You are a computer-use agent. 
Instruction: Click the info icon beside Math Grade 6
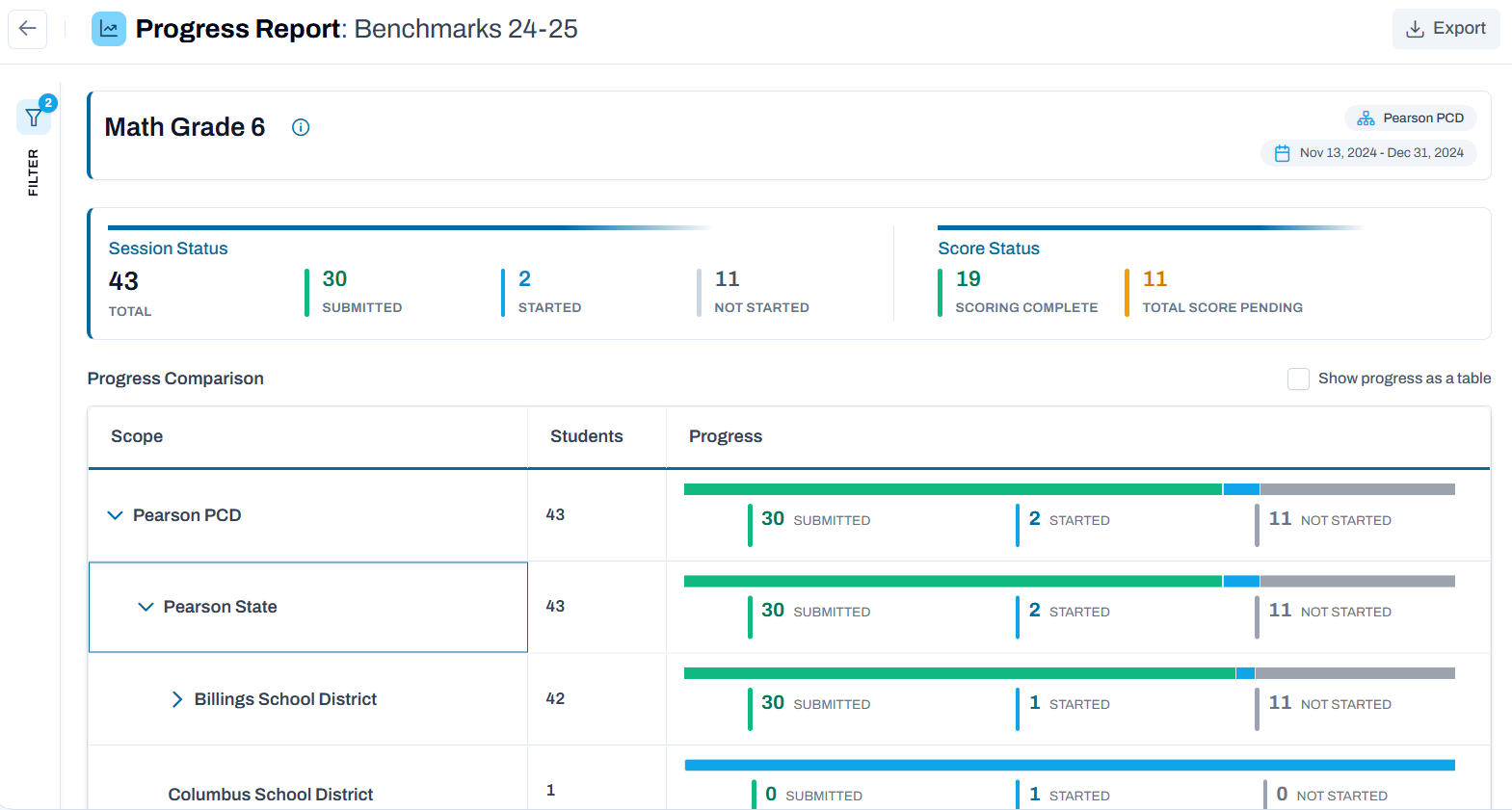(301, 127)
